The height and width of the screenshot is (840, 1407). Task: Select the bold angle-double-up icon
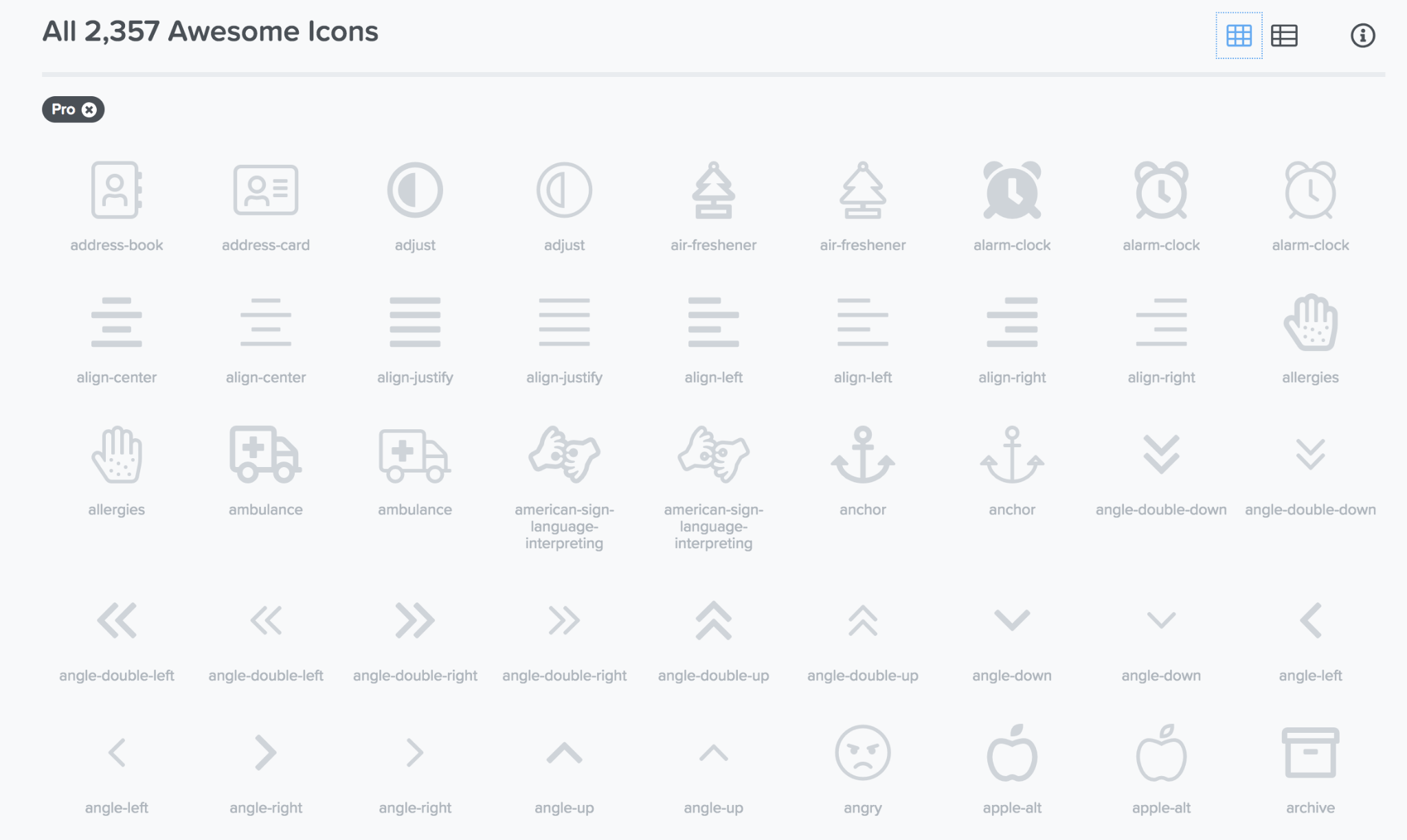click(x=713, y=620)
